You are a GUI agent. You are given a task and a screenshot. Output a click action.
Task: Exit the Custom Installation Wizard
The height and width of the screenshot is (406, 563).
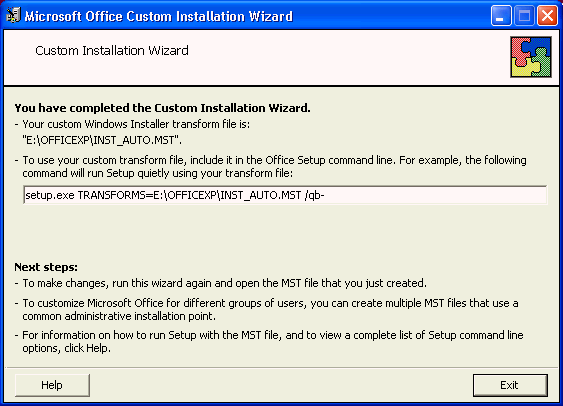coord(510,385)
